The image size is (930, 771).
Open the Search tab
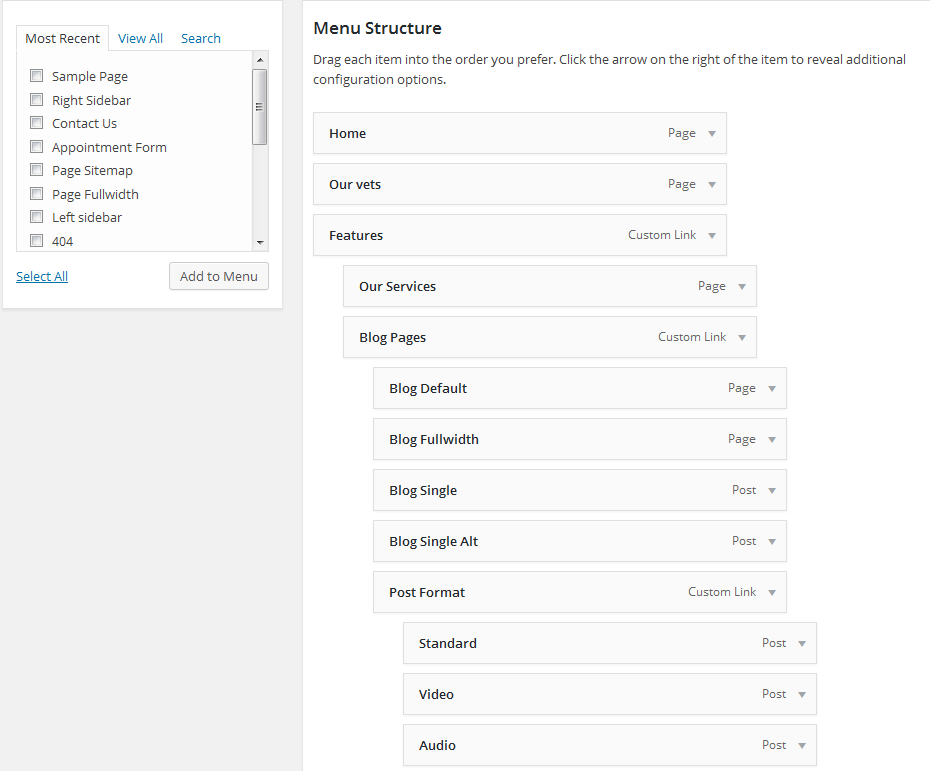pyautogui.click(x=200, y=39)
